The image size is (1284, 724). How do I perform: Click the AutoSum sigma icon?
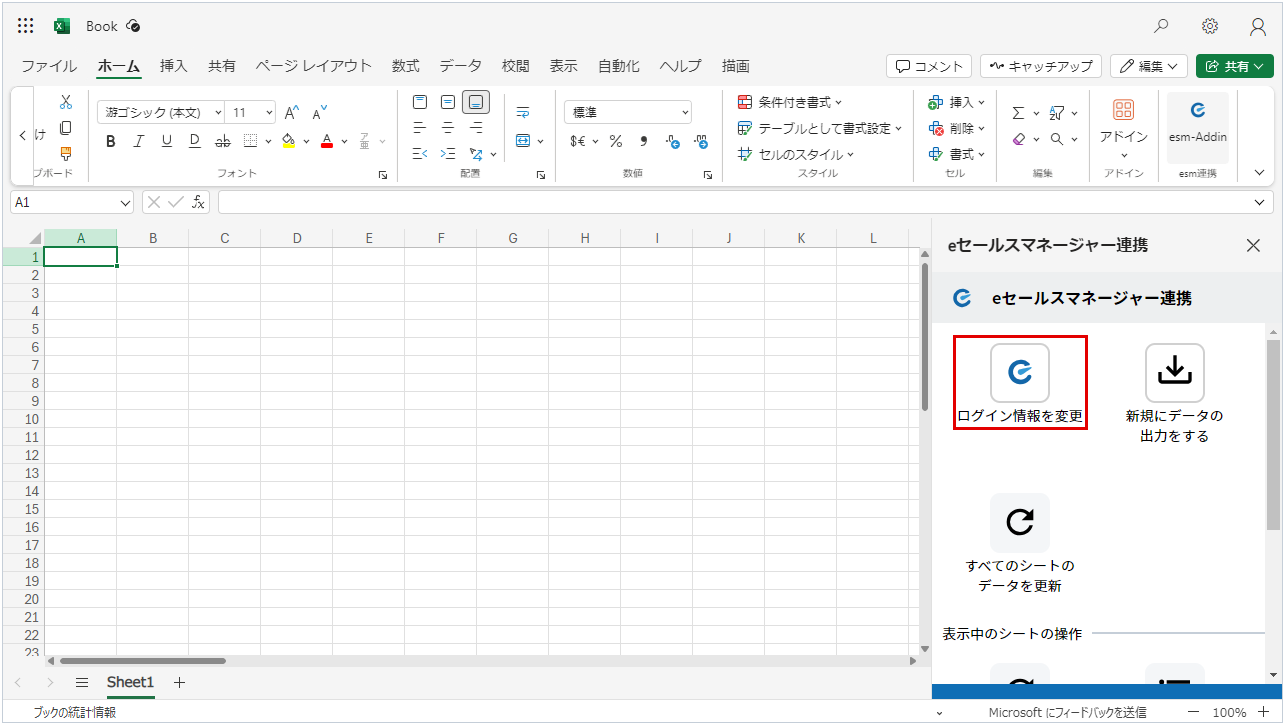pos(1019,113)
